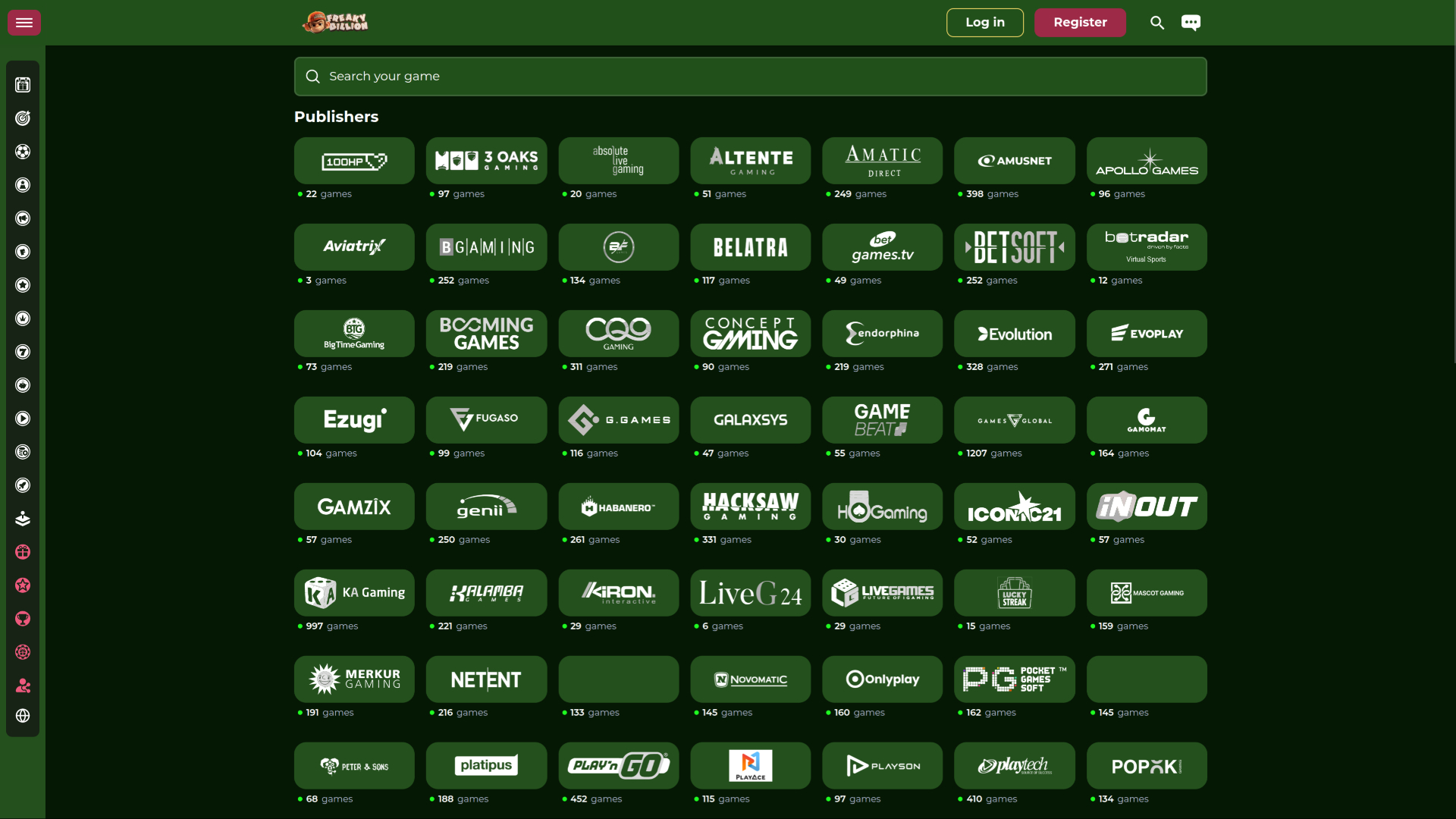Open the Games Global publisher card
Viewport: 1456px width, 819px height.
pyautogui.click(x=1014, y=420)
